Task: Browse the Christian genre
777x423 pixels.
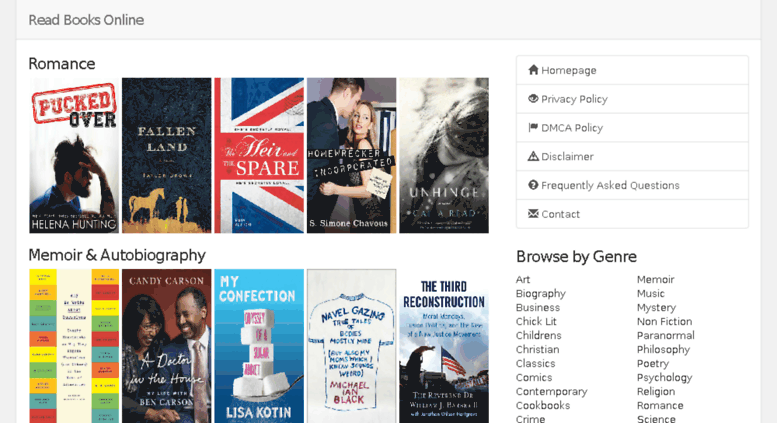Action: 538,349
